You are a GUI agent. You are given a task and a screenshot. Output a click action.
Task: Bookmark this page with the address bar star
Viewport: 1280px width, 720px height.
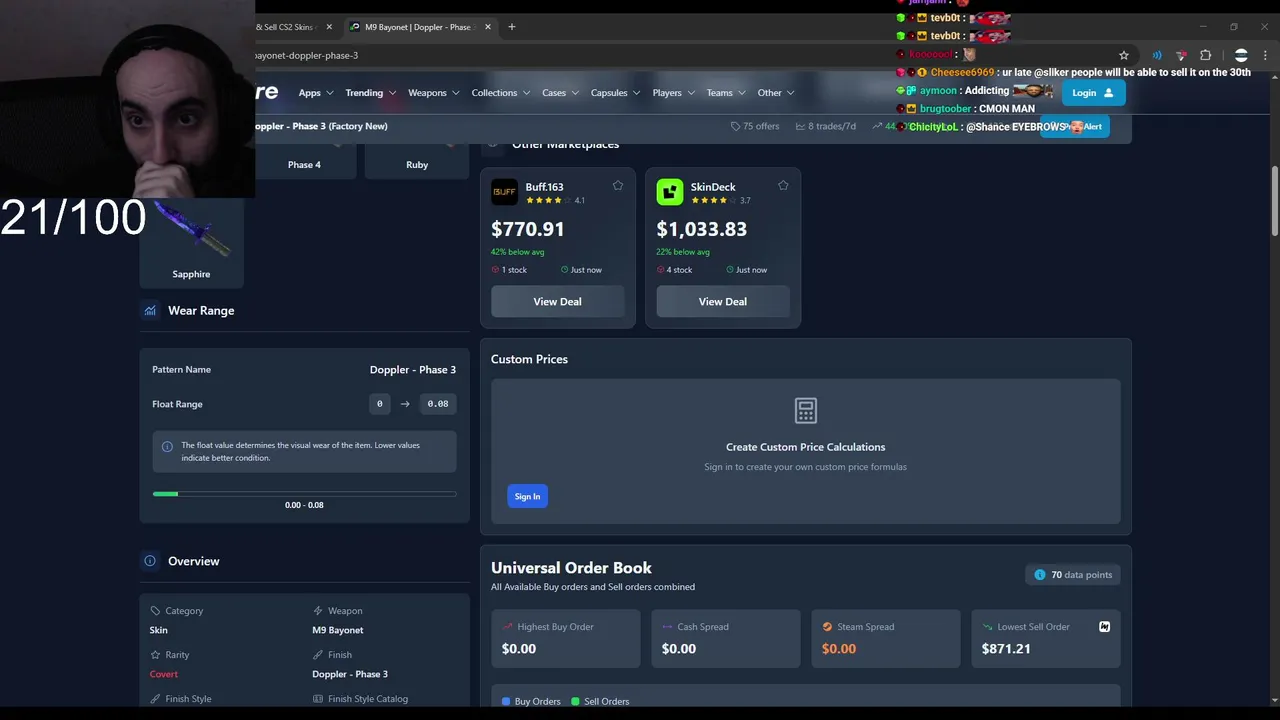click(x=1124, y=55)
